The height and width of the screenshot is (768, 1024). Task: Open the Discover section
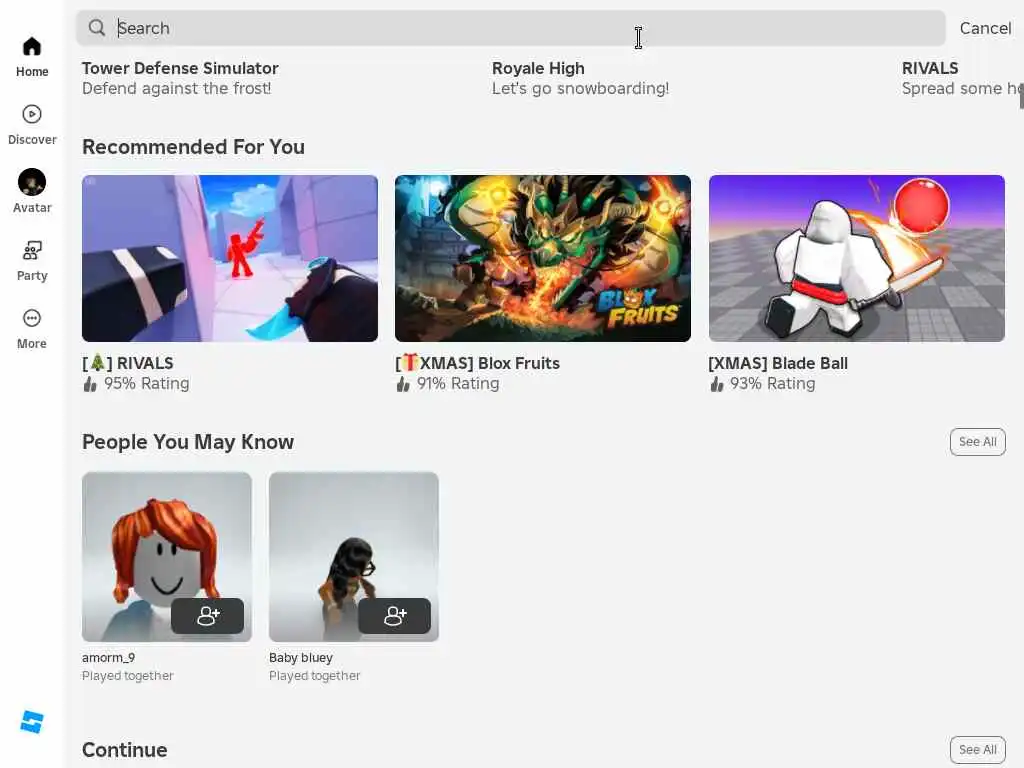31,125
